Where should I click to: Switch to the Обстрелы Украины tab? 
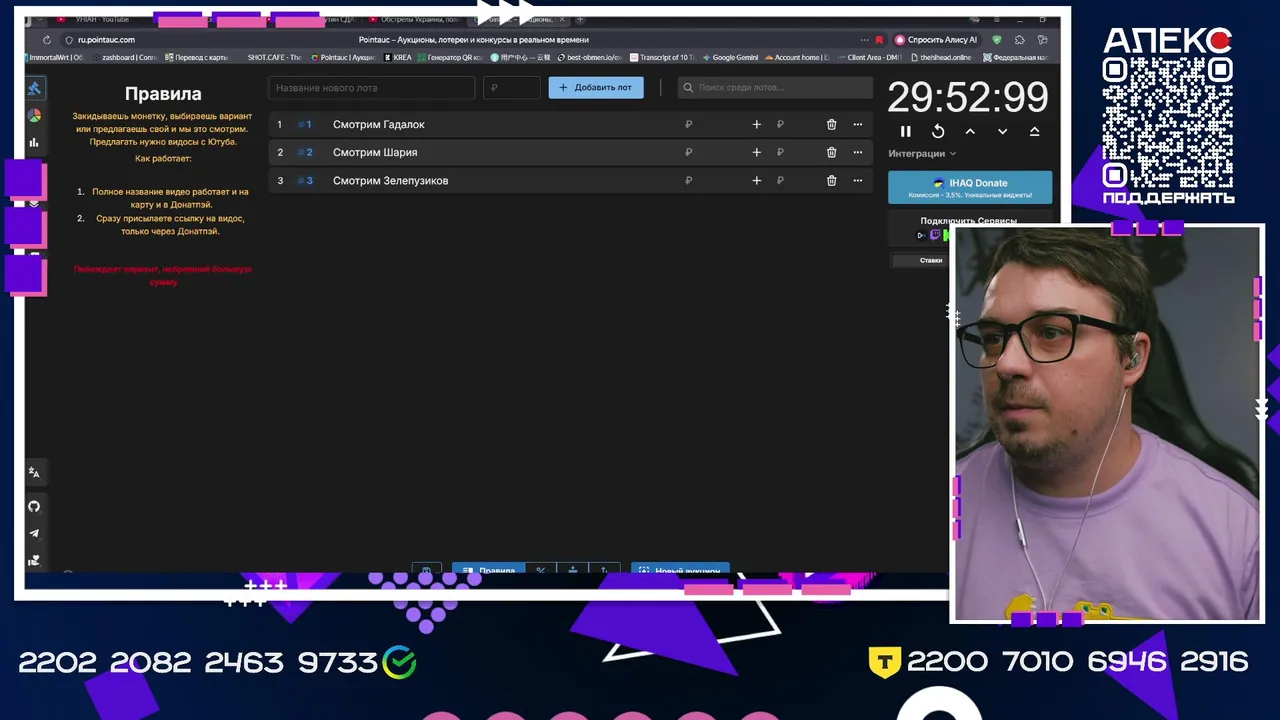[x=415, y=19]
